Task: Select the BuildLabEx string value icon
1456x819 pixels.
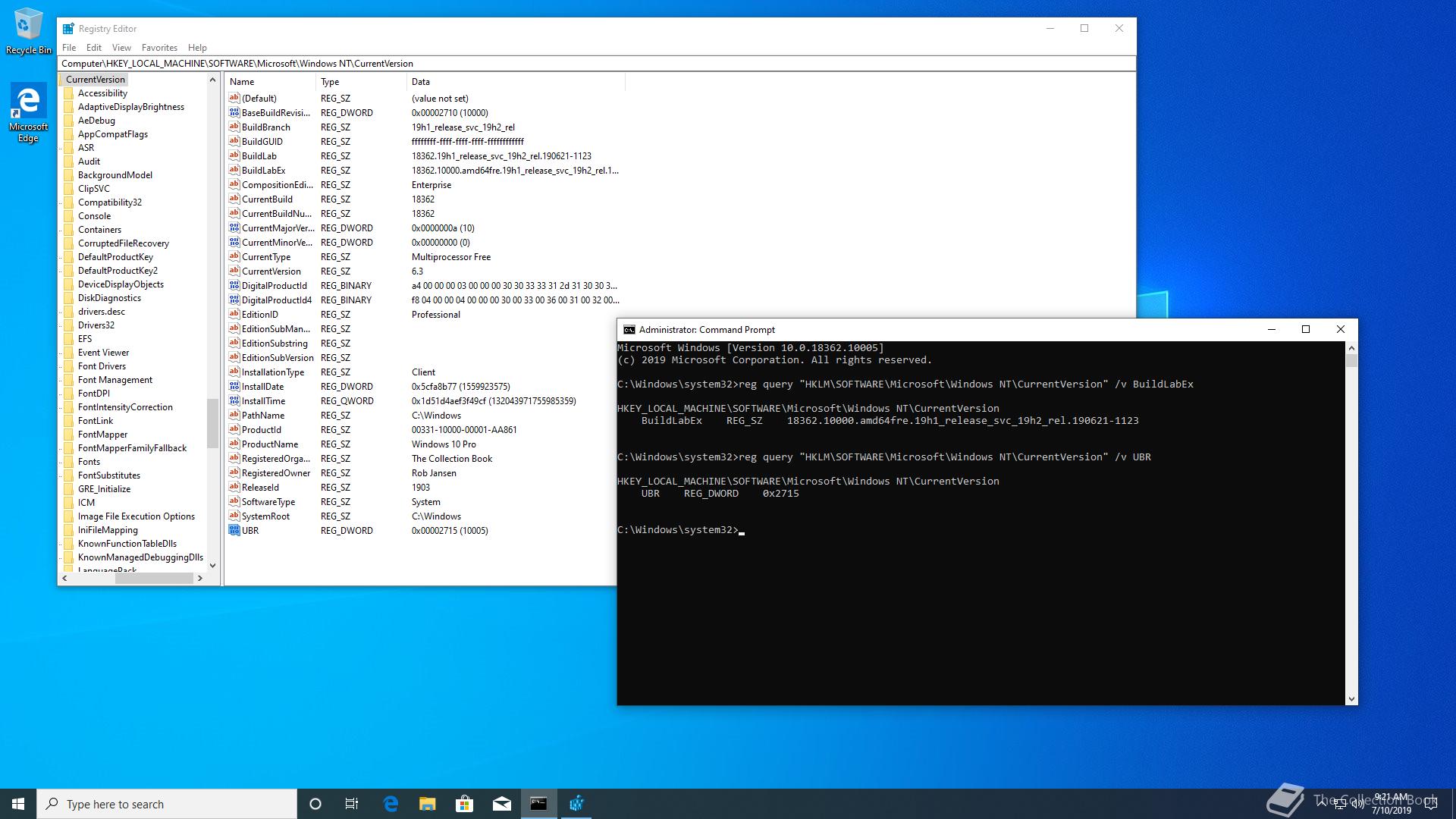Action: (234, 171)
